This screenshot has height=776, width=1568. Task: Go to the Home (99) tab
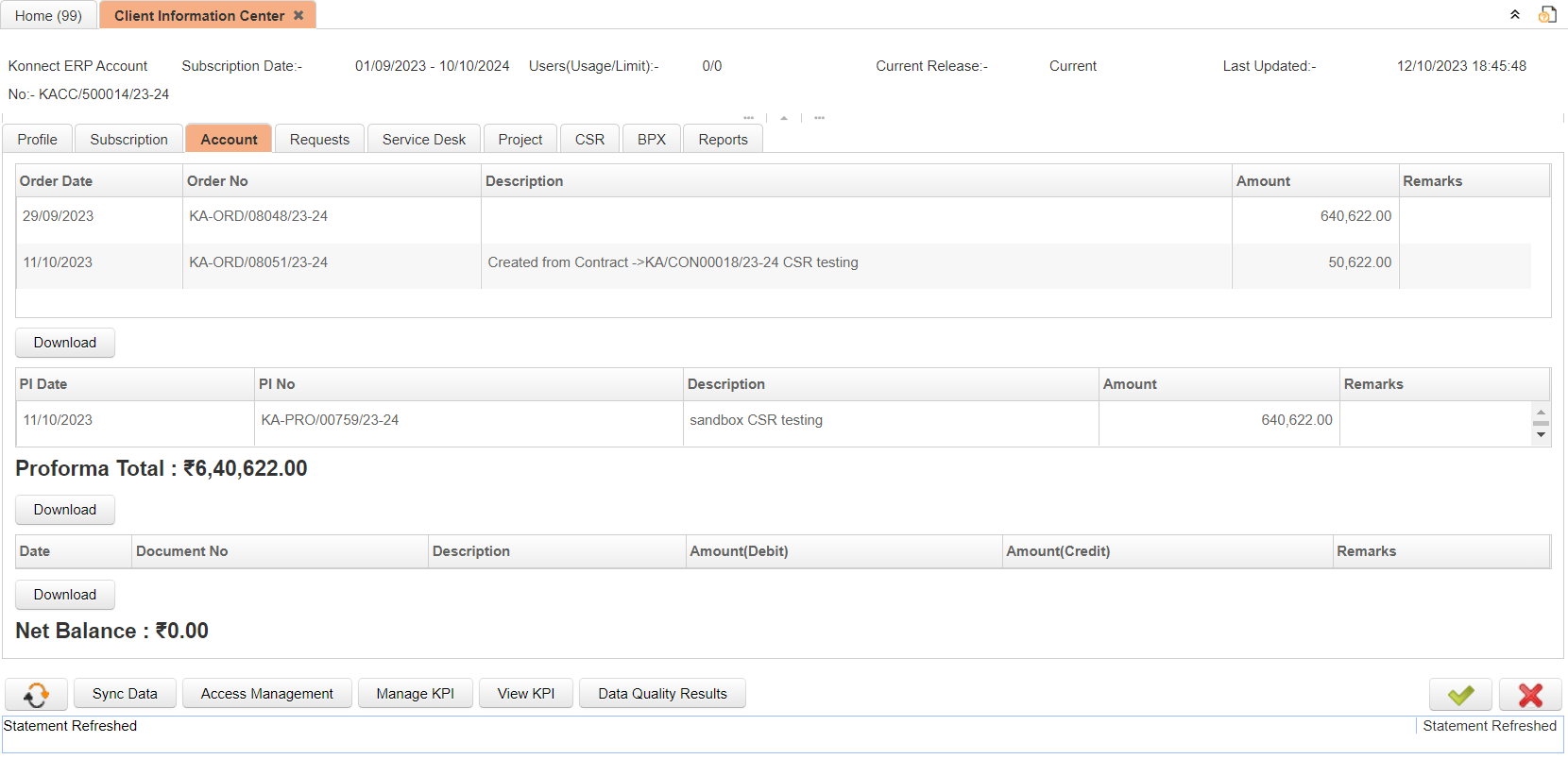48,15
